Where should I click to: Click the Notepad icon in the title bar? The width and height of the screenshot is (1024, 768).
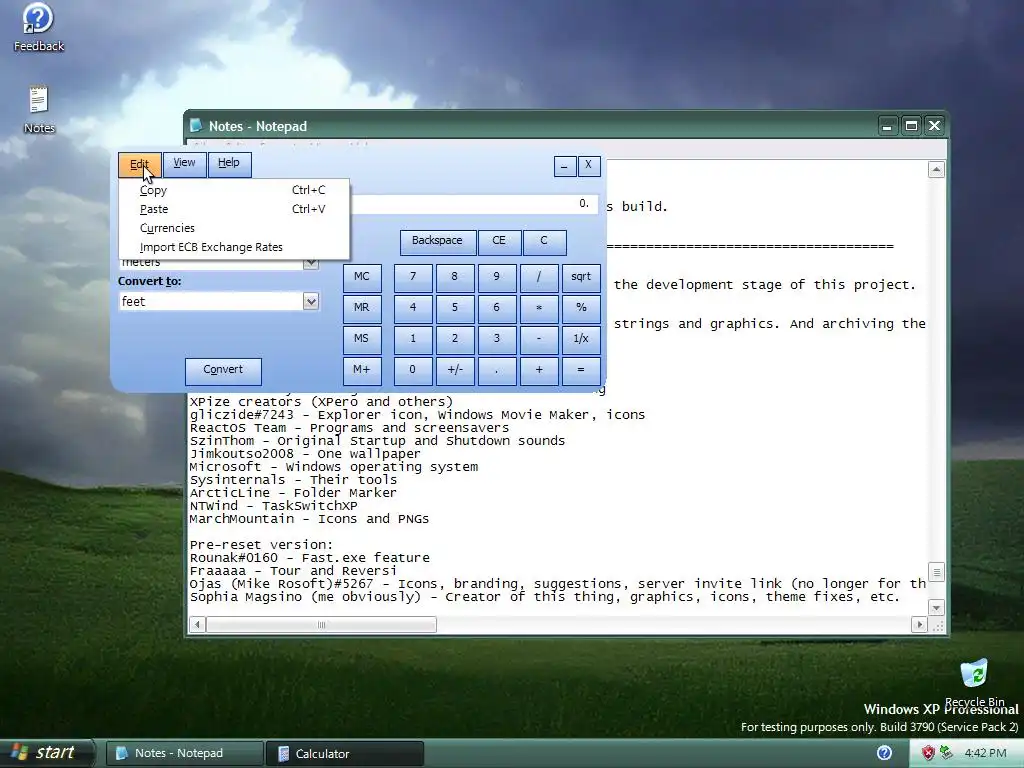(196, 125)
